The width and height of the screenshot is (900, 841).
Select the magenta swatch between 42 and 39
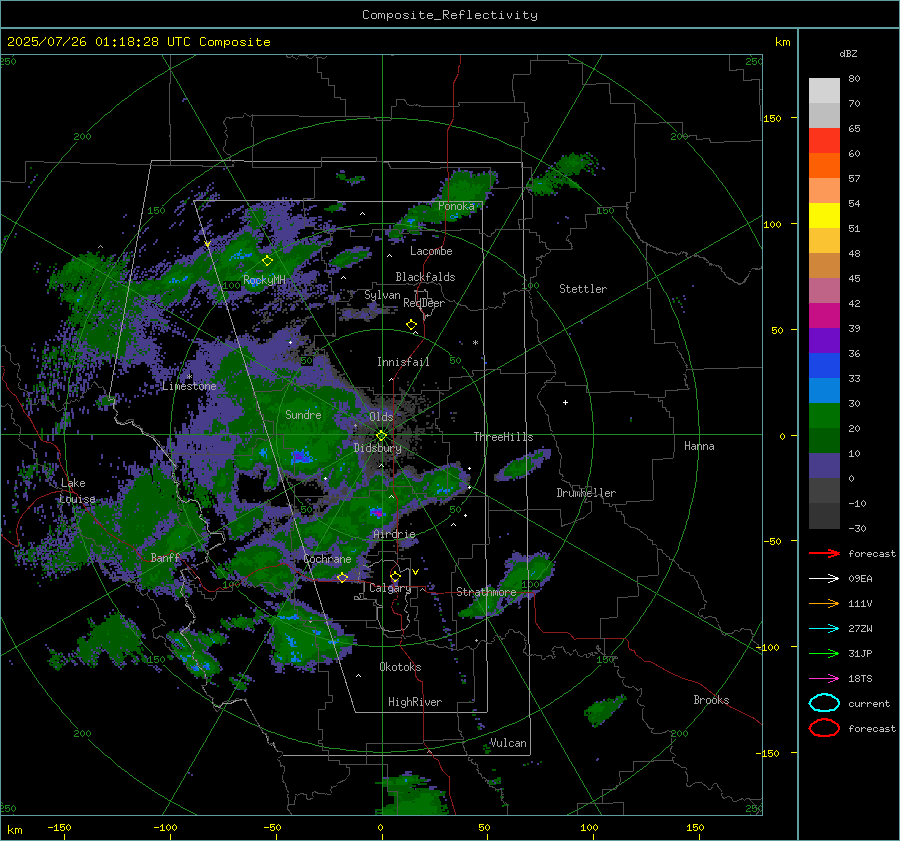824,315
